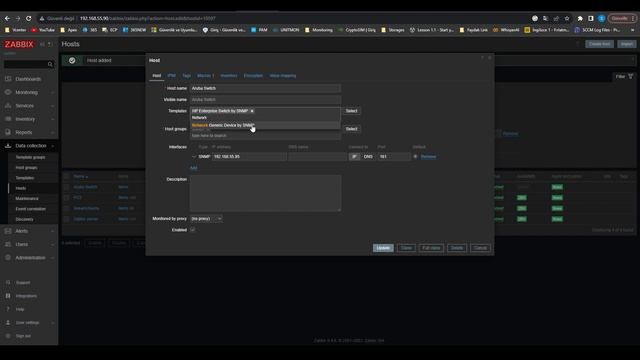The width and height of the screenshot is (640, 360).
Task: Click the Zabbix logo in the sidebar
Action: click(x=19, y=44)
